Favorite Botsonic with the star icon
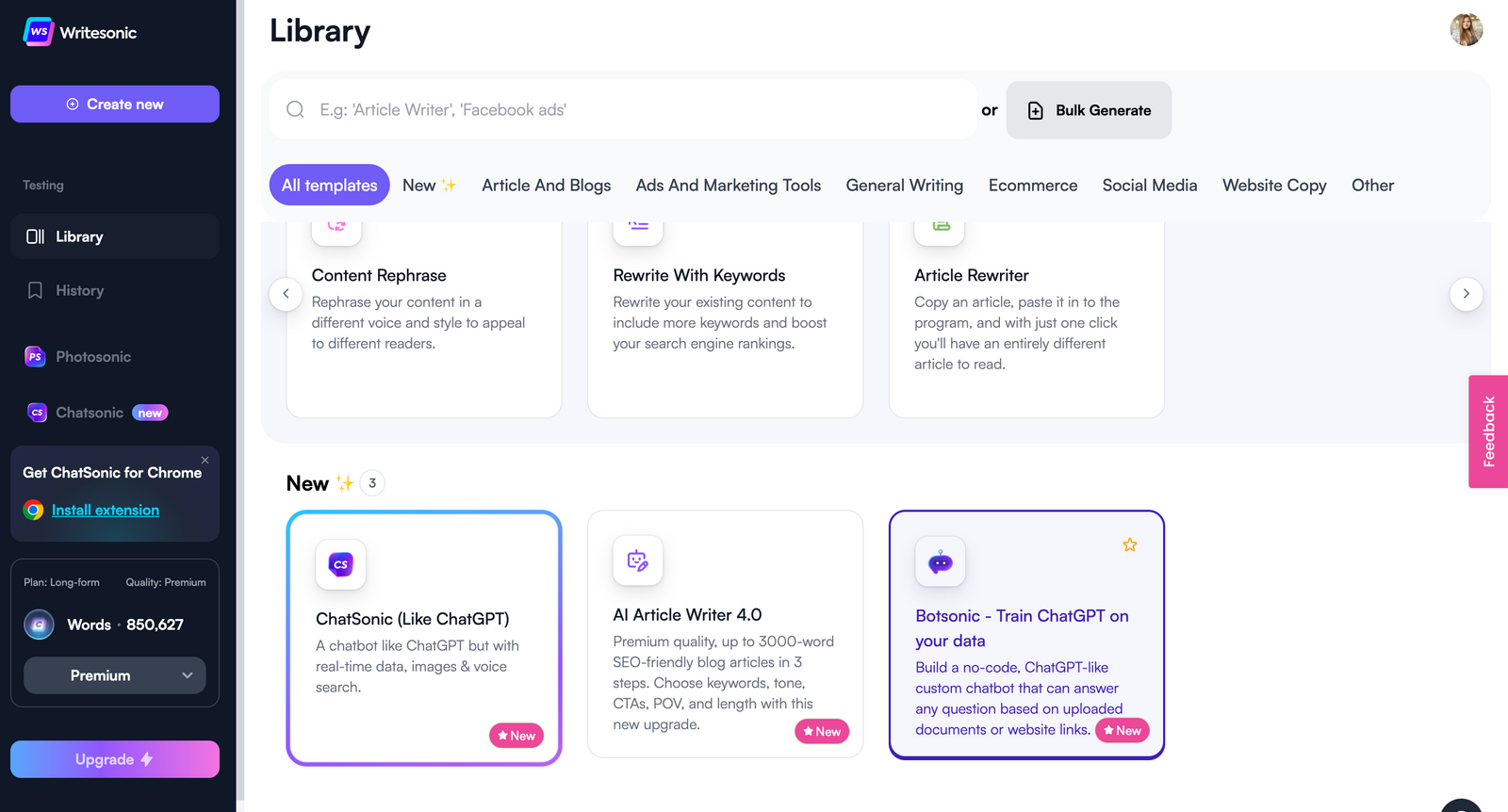The image size is (1508, 812). tap(1130, 544)
